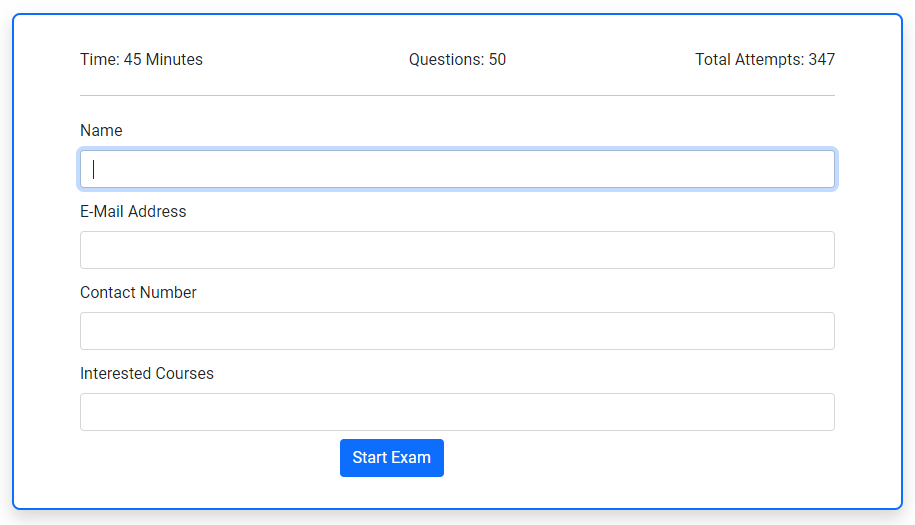The width and height of the screenshot is (915, 525).
Task: Click blank space left of Start Exam
Action: point(210,458)
